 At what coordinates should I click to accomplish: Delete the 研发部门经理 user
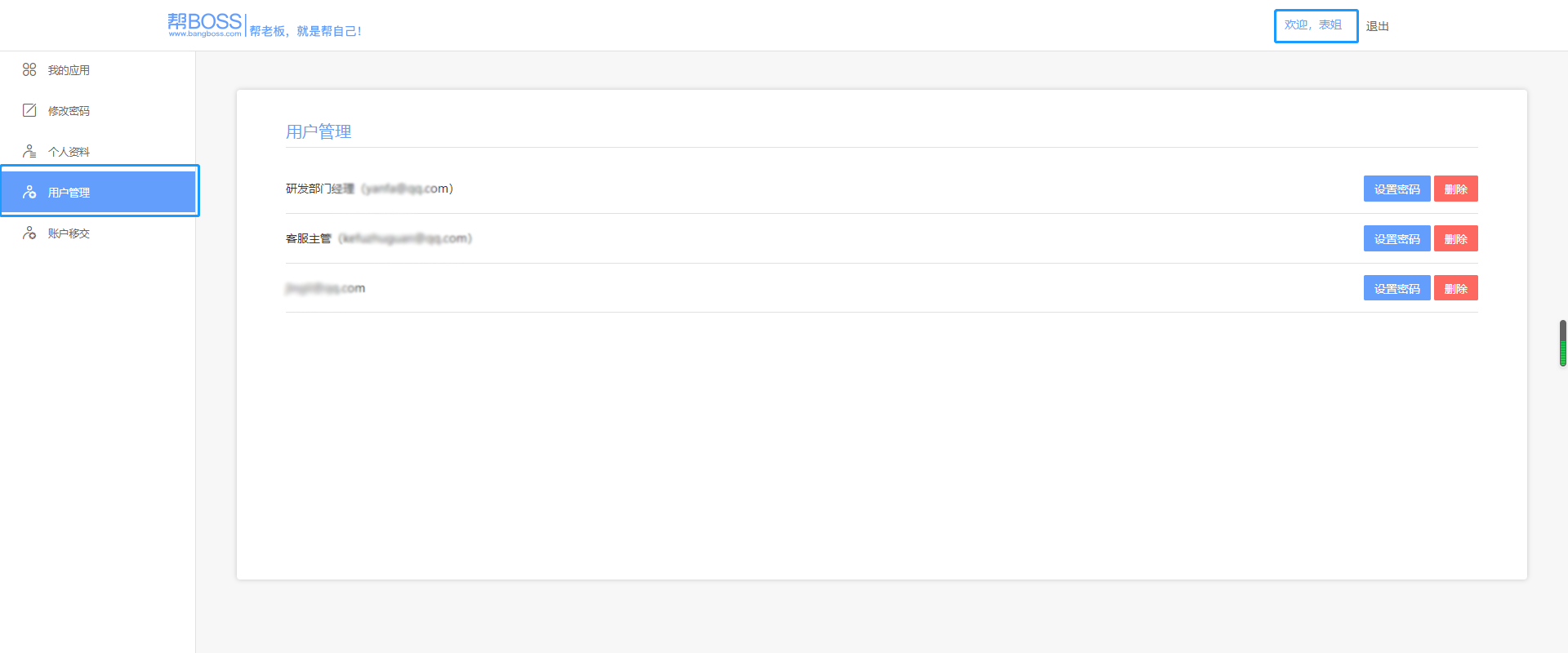click(1455, 189)
